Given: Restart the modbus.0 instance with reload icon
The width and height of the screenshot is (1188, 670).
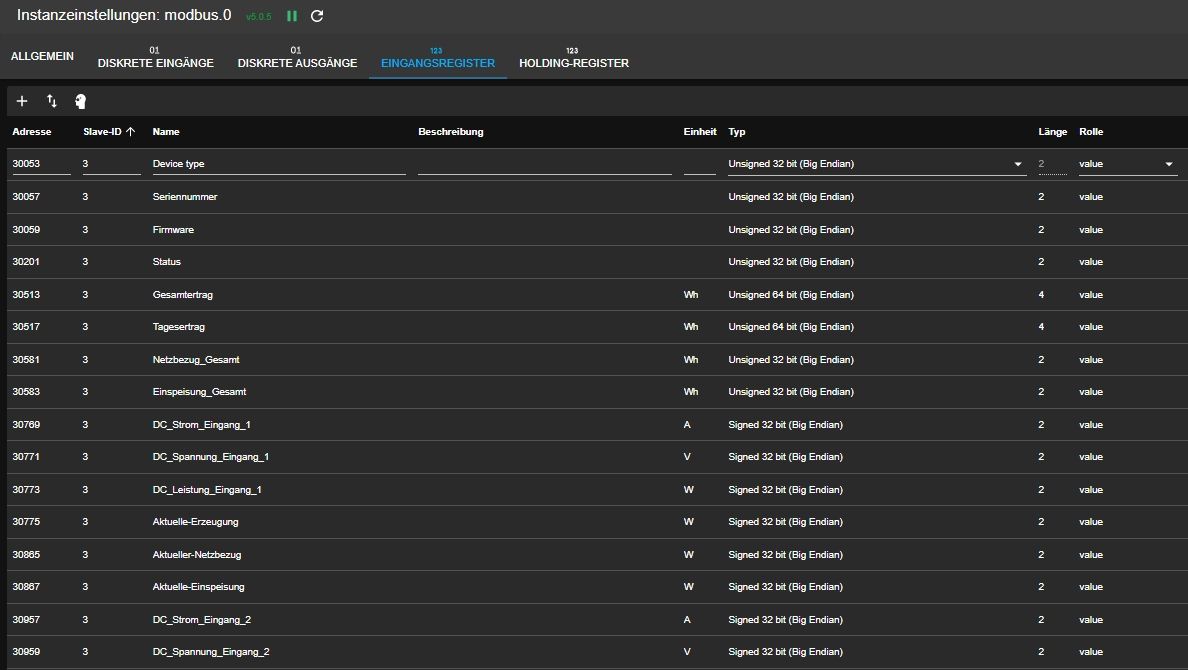Looking at the screenshot, I should (317, 16).
